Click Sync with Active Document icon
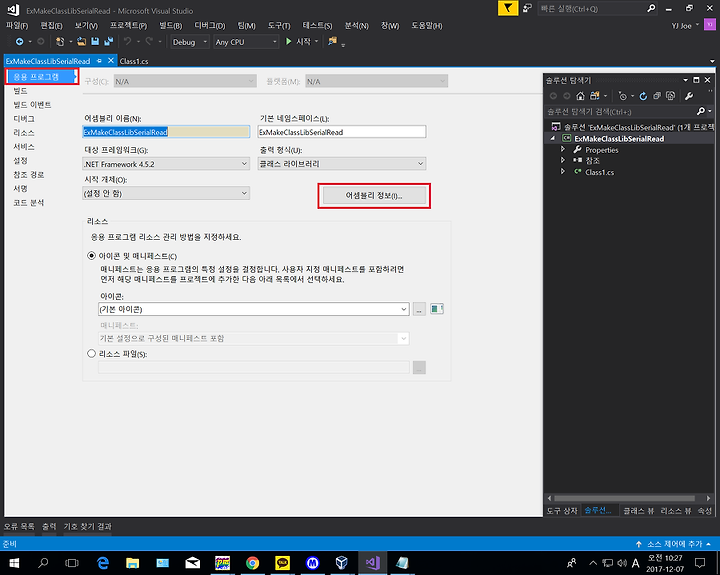The width and height of the screenshot is (720, 575). point(595,96)
